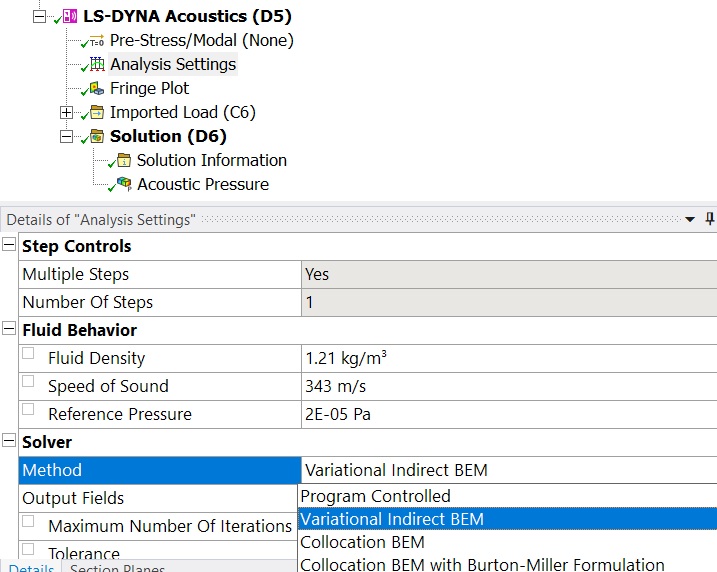Open the Details panel dropdown arrow menu
Viewport: 717px width, 572px height.
[690, 219]
